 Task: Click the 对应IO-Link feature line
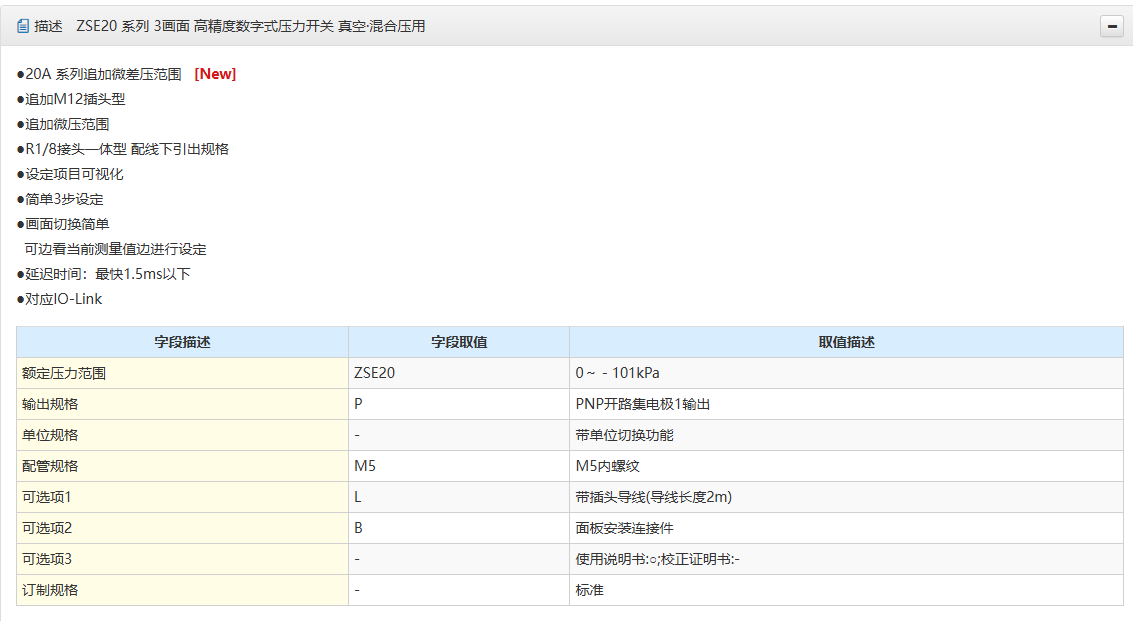click(60, 299)
